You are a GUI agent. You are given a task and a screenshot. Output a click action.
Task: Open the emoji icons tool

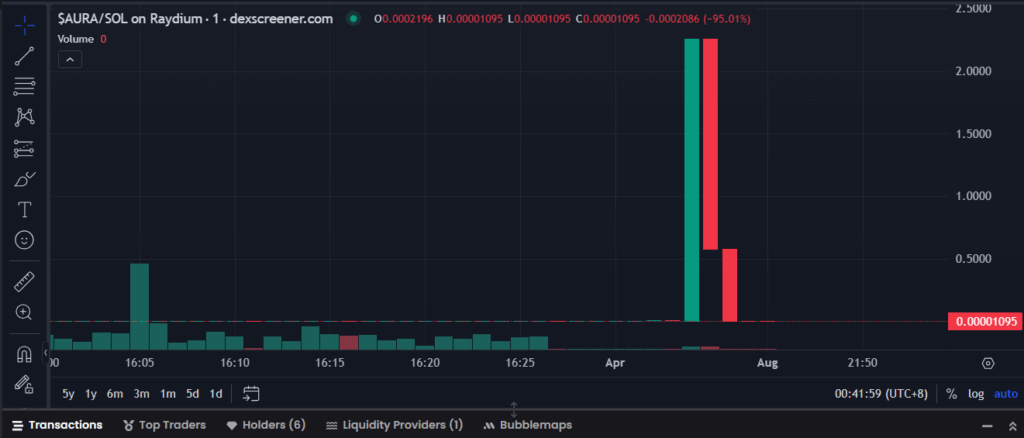pos(24,240)
